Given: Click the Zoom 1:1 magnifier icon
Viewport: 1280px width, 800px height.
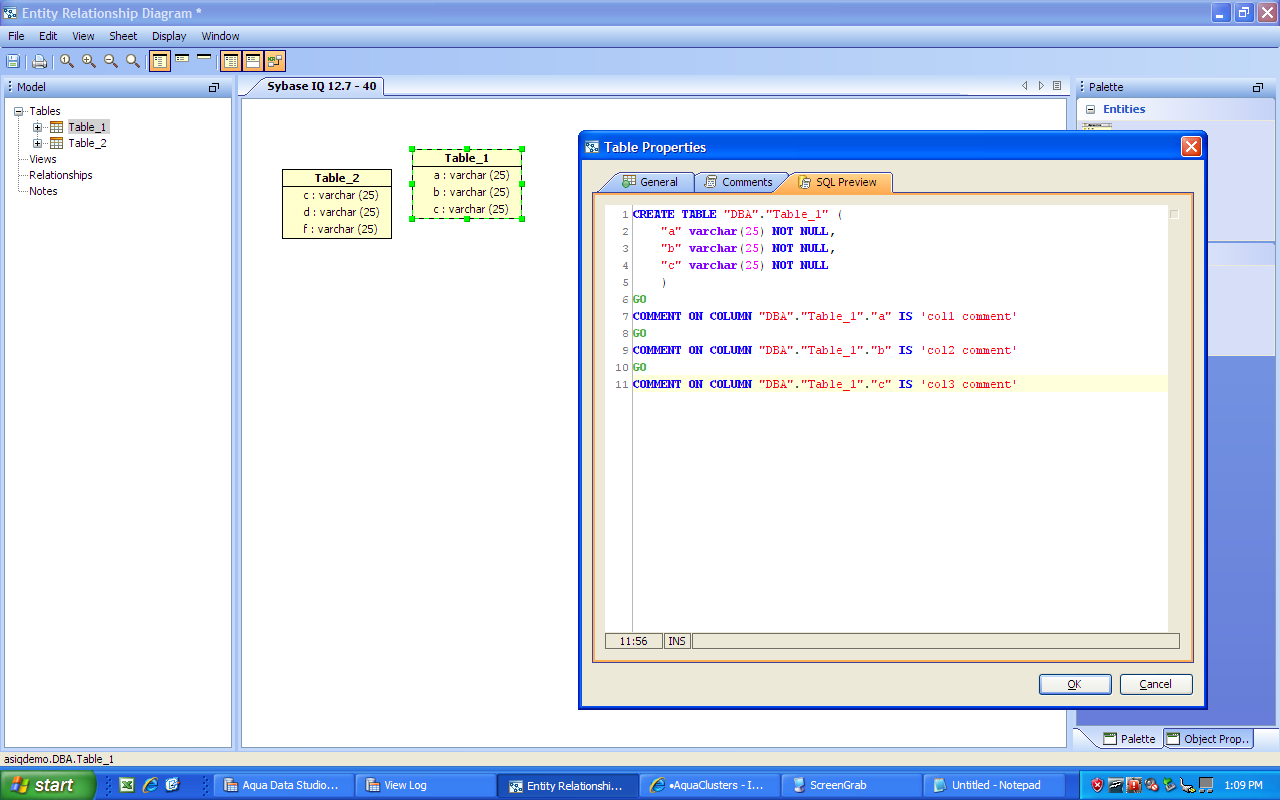Looking at the screenshot, I should click(x=67, y=61).
